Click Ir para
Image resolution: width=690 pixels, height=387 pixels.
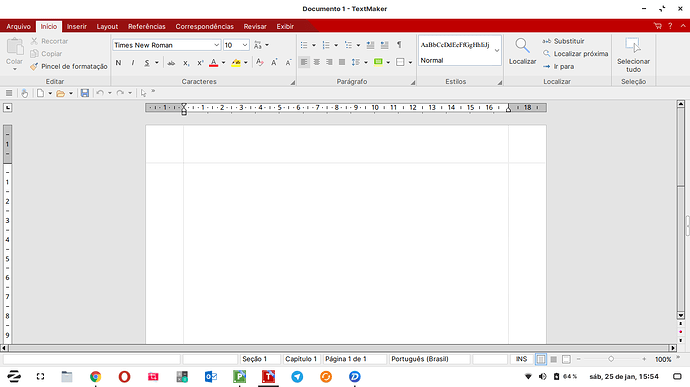click(x=558, y=66)
